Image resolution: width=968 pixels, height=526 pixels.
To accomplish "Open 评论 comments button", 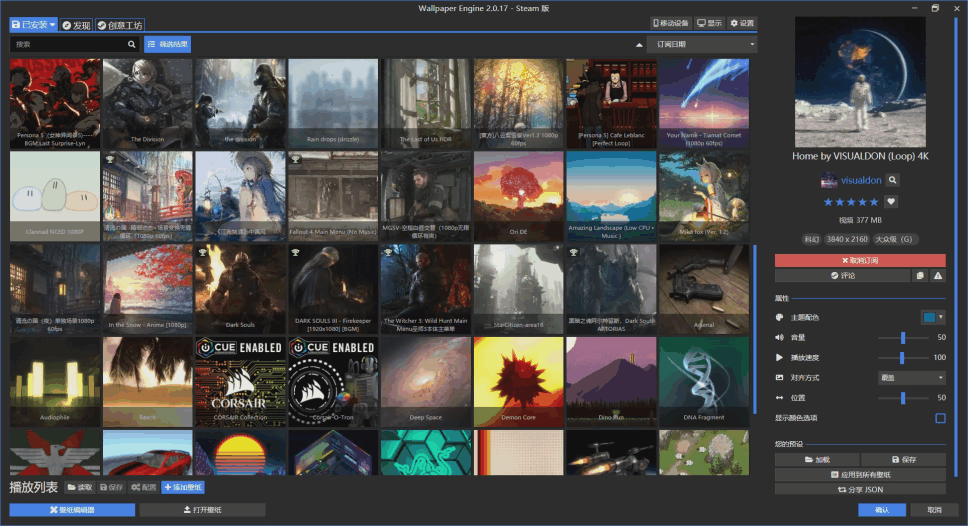I will click(x=843, y=276).
